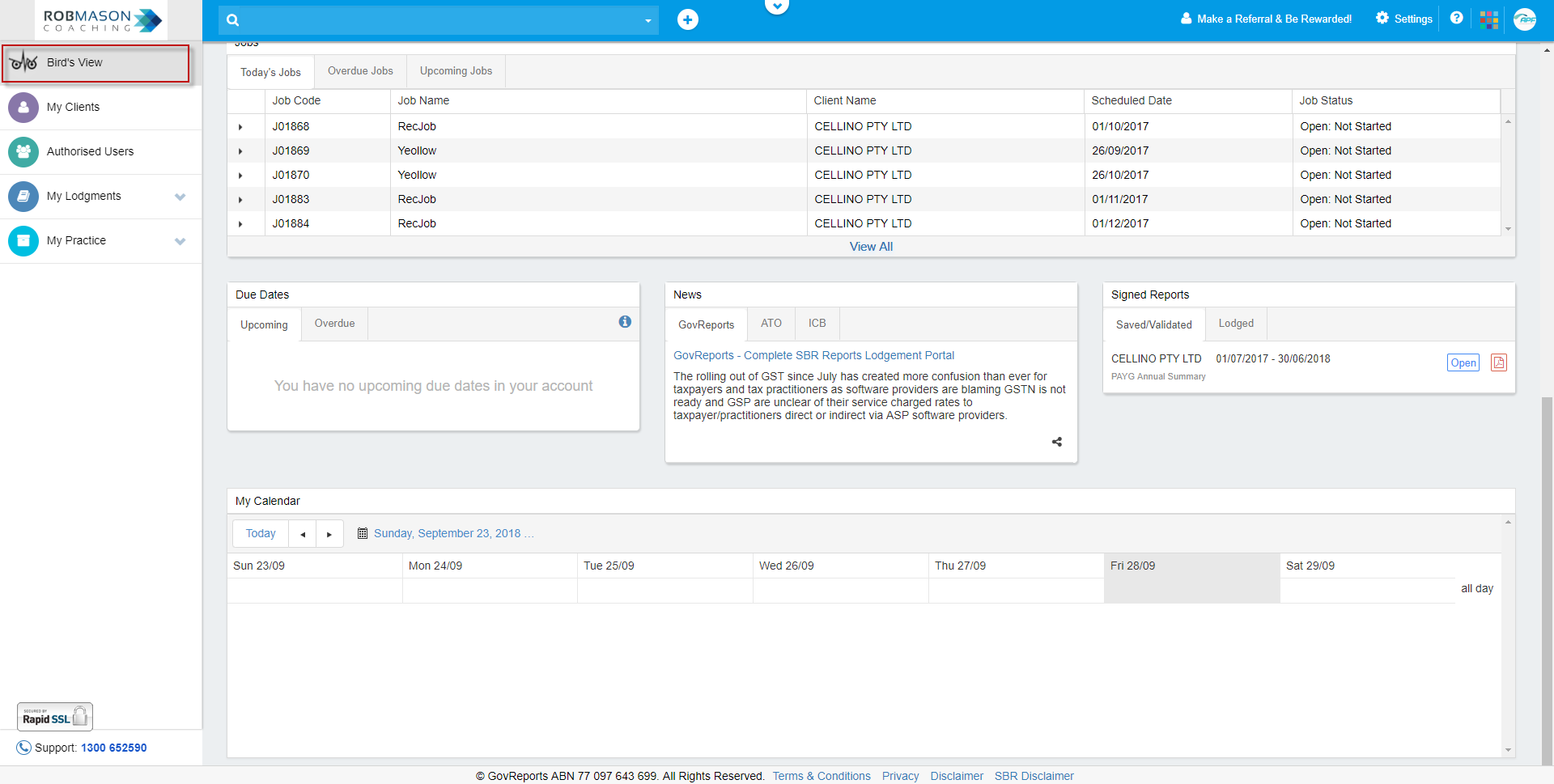Click Scheduled Date column header

(x=1187, y=101)
